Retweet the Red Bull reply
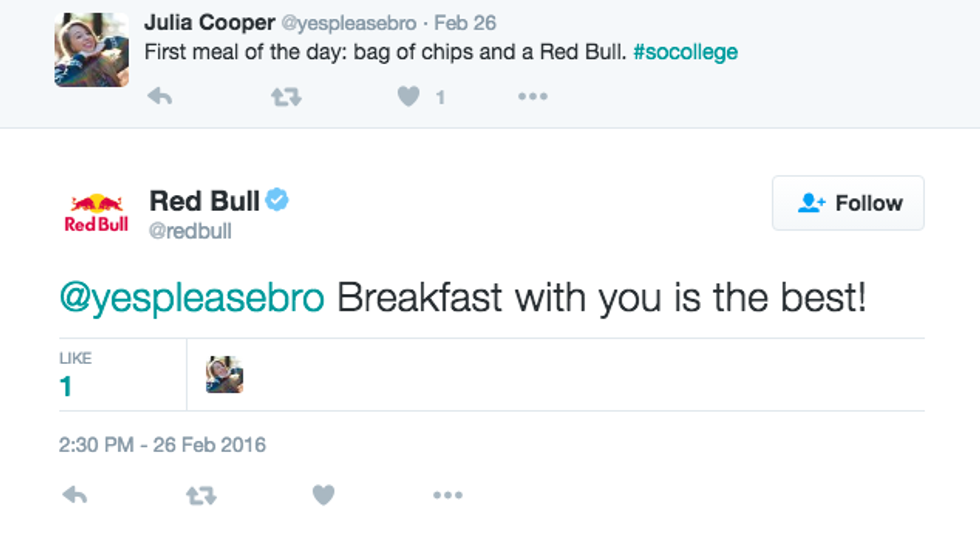 201,495
